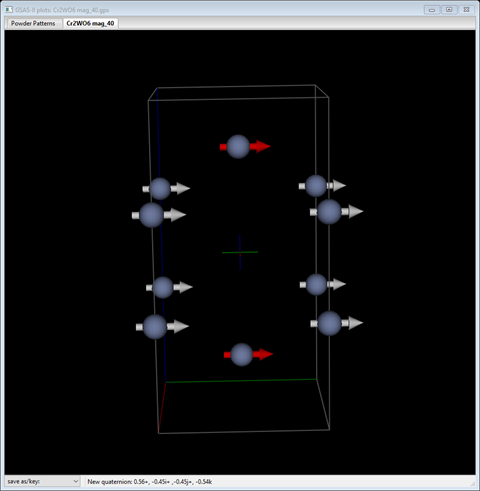This screenshot has width=480, height=491.
Task: Minimize the GSAS-II plots window
Action: tap(432, 10)
